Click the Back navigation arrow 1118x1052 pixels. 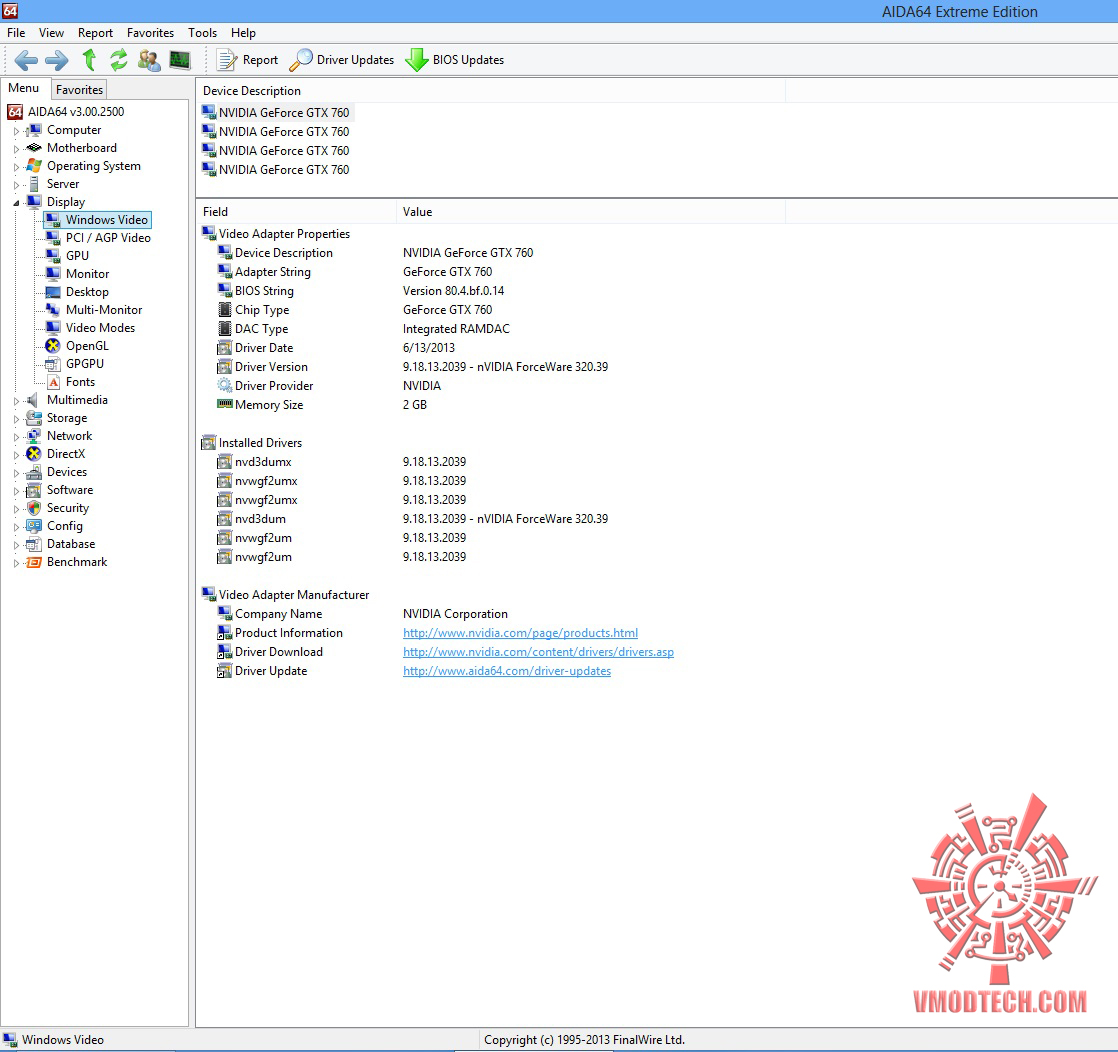[26, 60]
